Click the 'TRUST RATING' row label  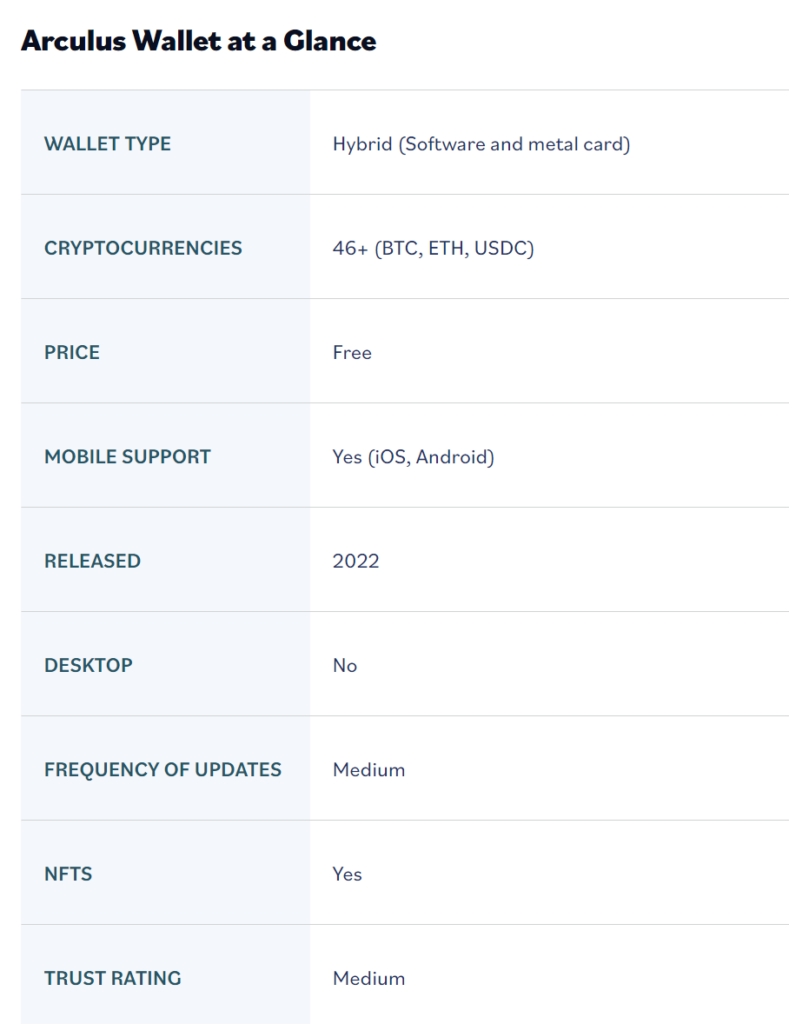(x=113, y=978)
